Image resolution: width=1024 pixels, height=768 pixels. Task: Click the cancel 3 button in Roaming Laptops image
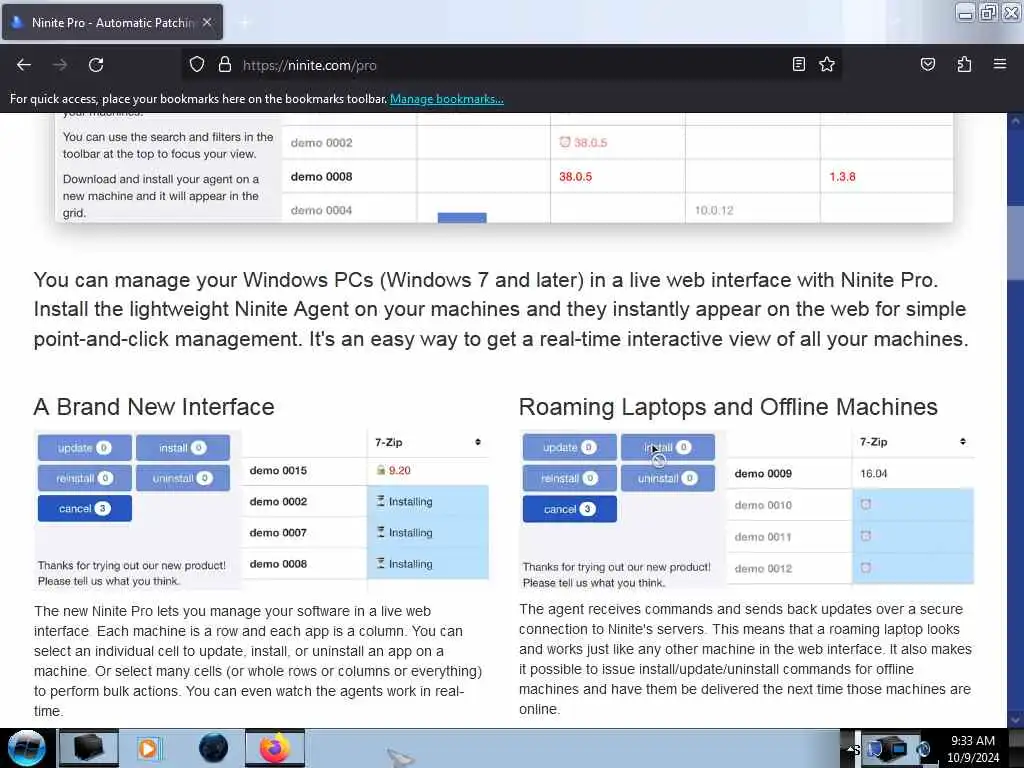point(569,509)
